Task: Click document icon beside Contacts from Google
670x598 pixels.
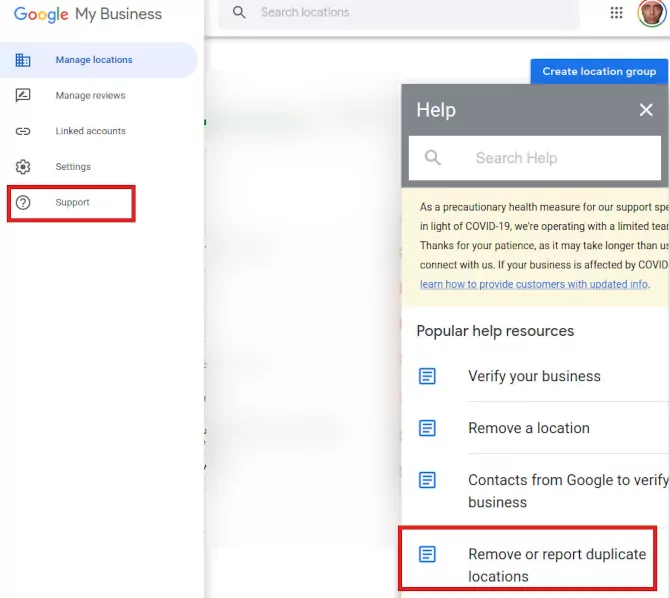Action: point(427,480)
